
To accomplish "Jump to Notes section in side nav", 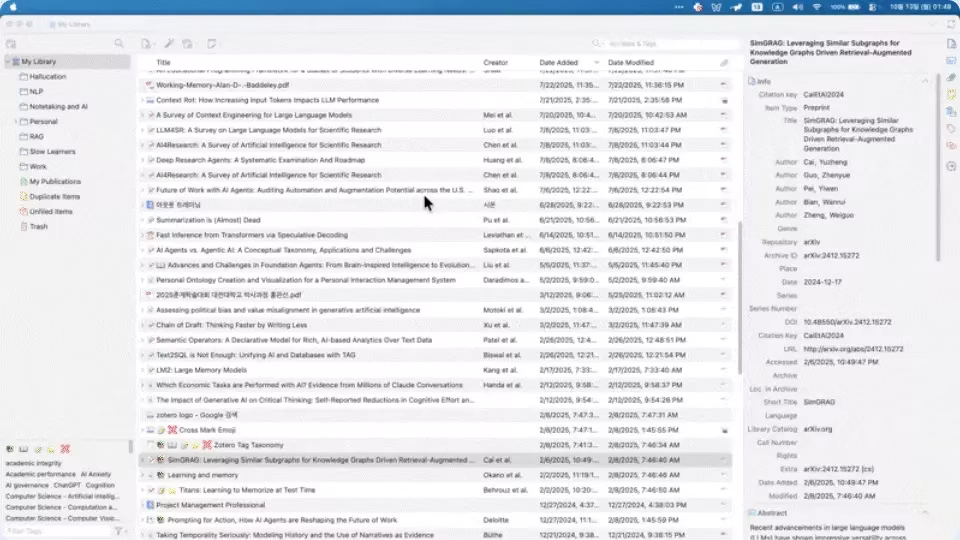I will click(x=951, y=95).
